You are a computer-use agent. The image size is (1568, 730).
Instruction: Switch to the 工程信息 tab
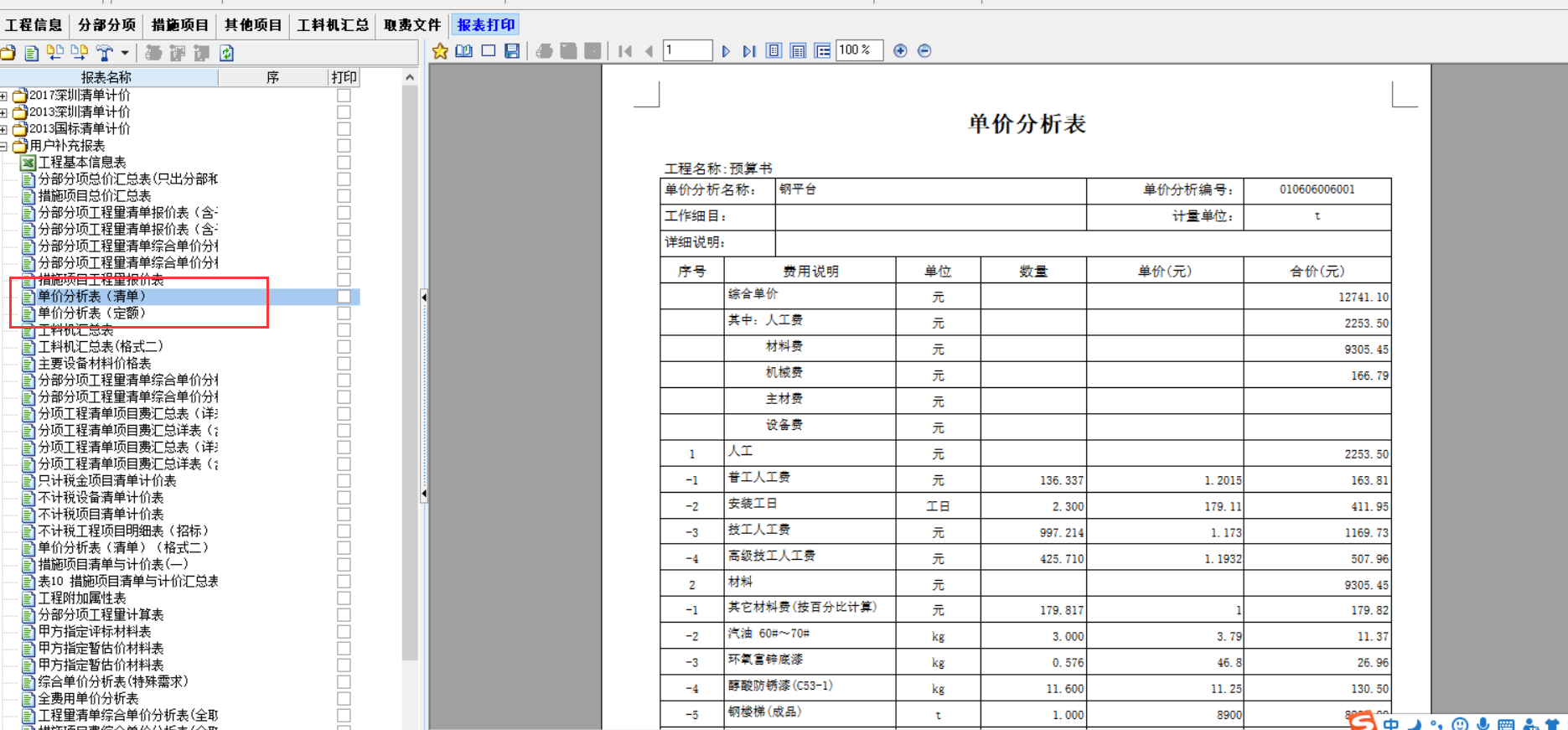(34, 25)
